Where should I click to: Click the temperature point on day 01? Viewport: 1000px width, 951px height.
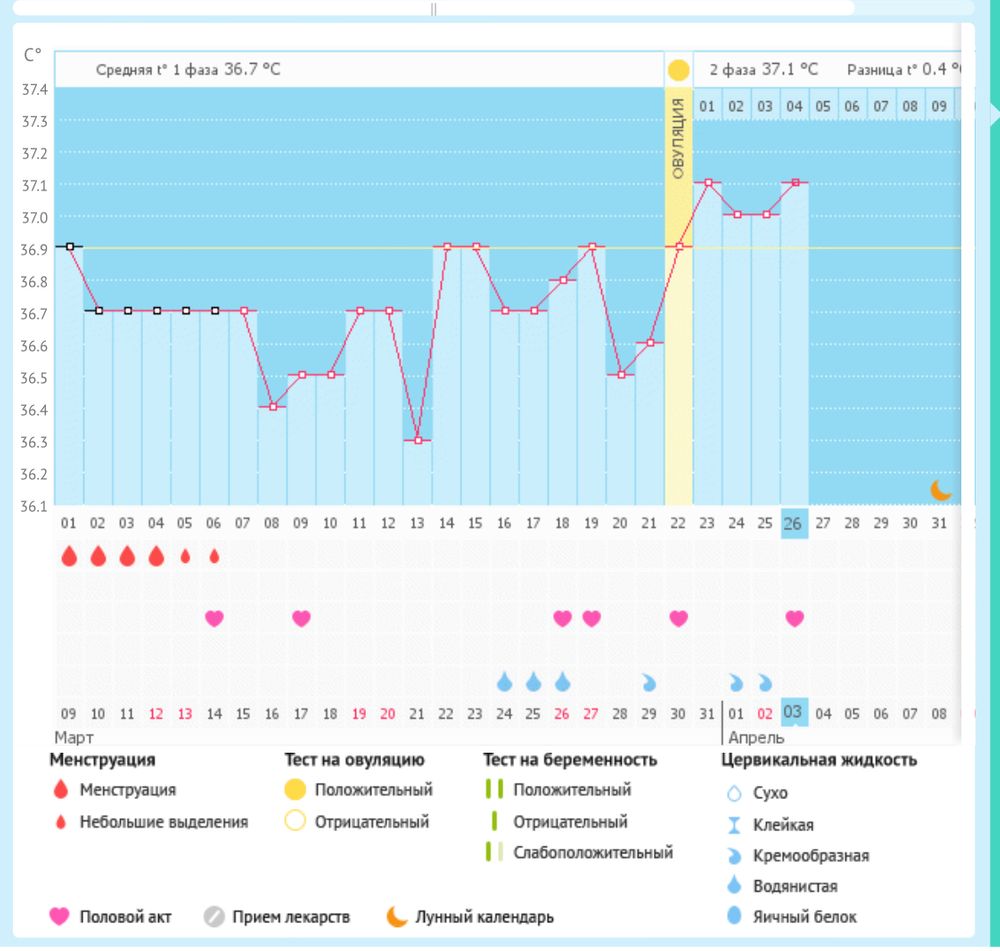click(70, 246)
